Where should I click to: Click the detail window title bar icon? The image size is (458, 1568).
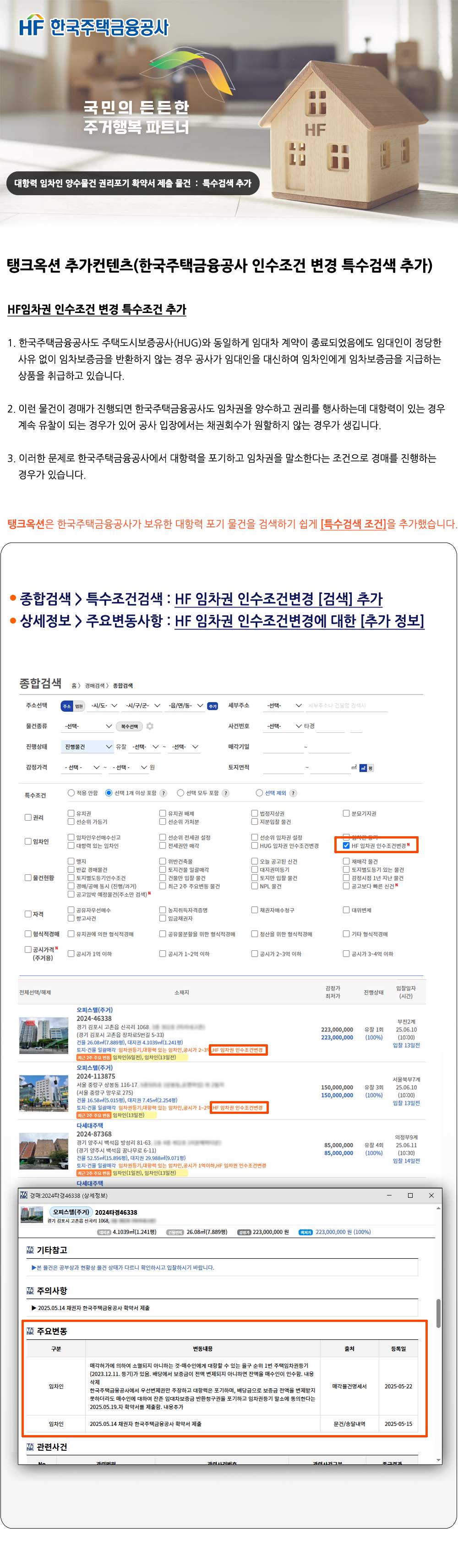[x=24, y=1195]
